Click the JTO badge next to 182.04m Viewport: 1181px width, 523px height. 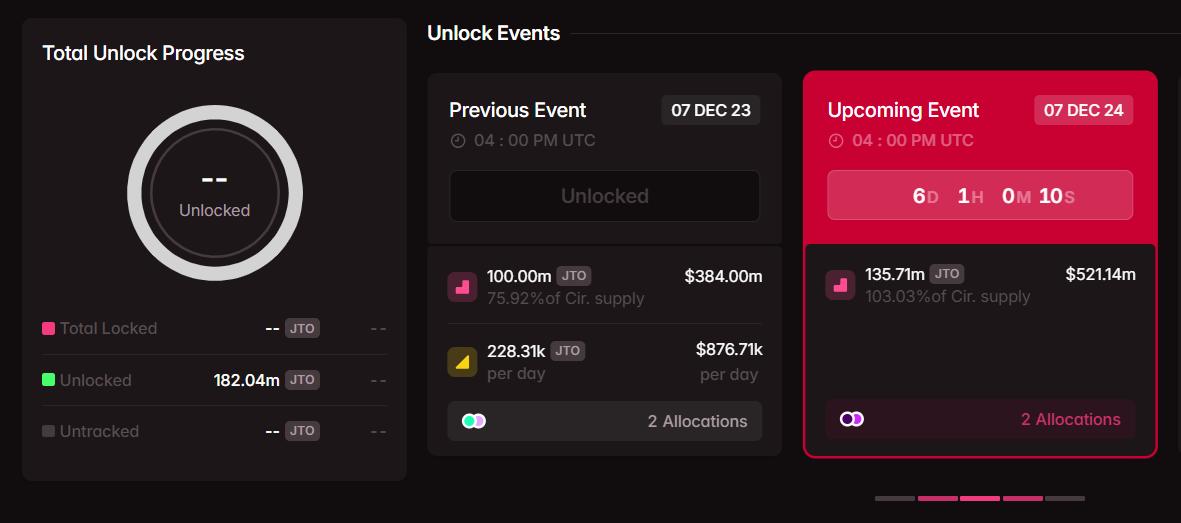pos(302,380)
